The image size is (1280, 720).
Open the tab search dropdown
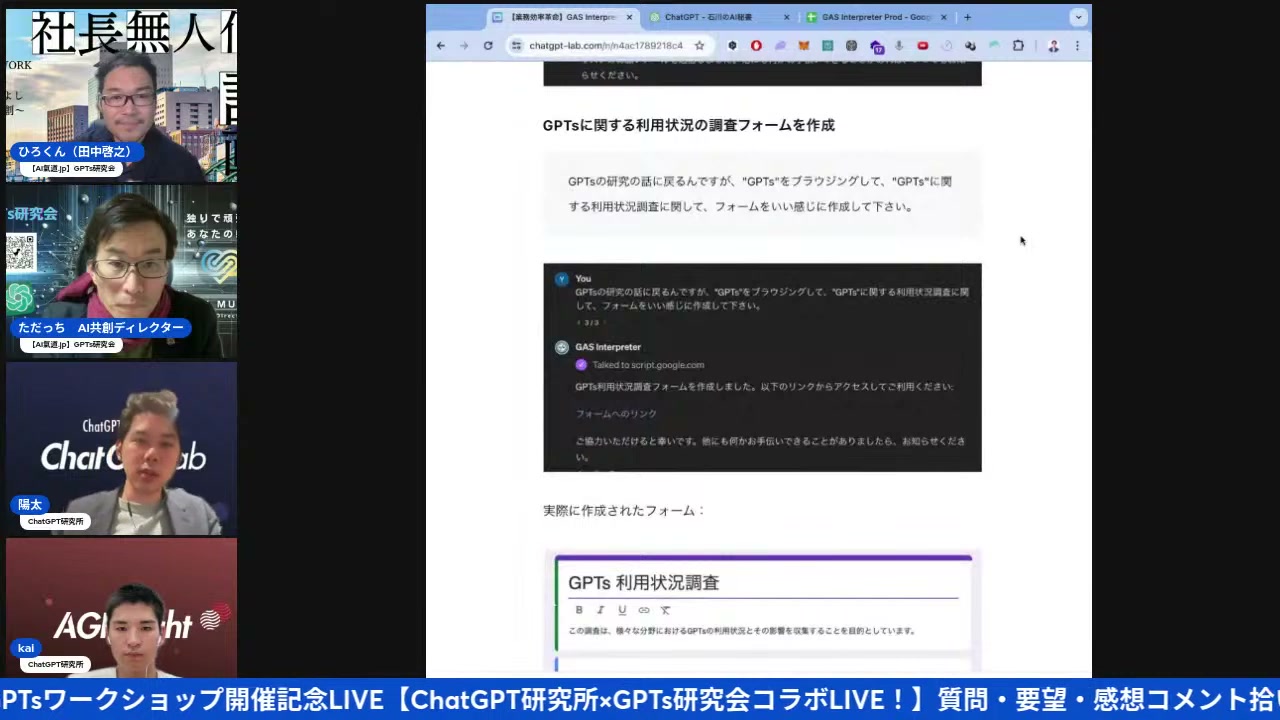[1078, 17]
